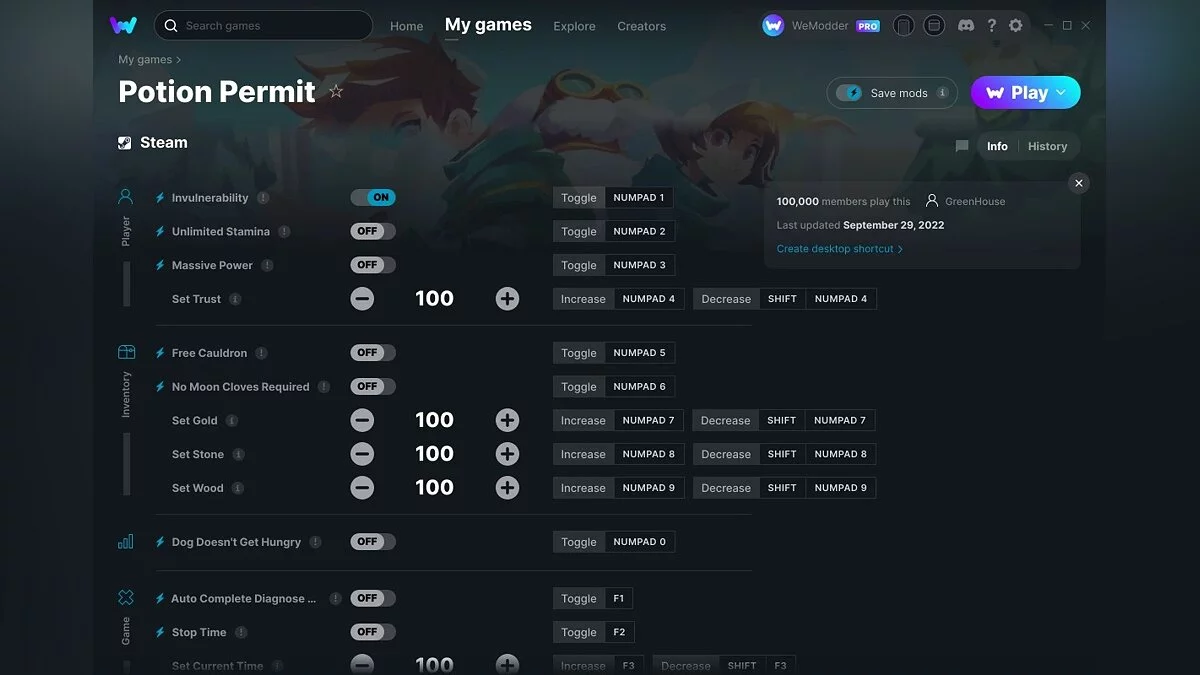Show info for Invulnerability

[x=263, y=198]
